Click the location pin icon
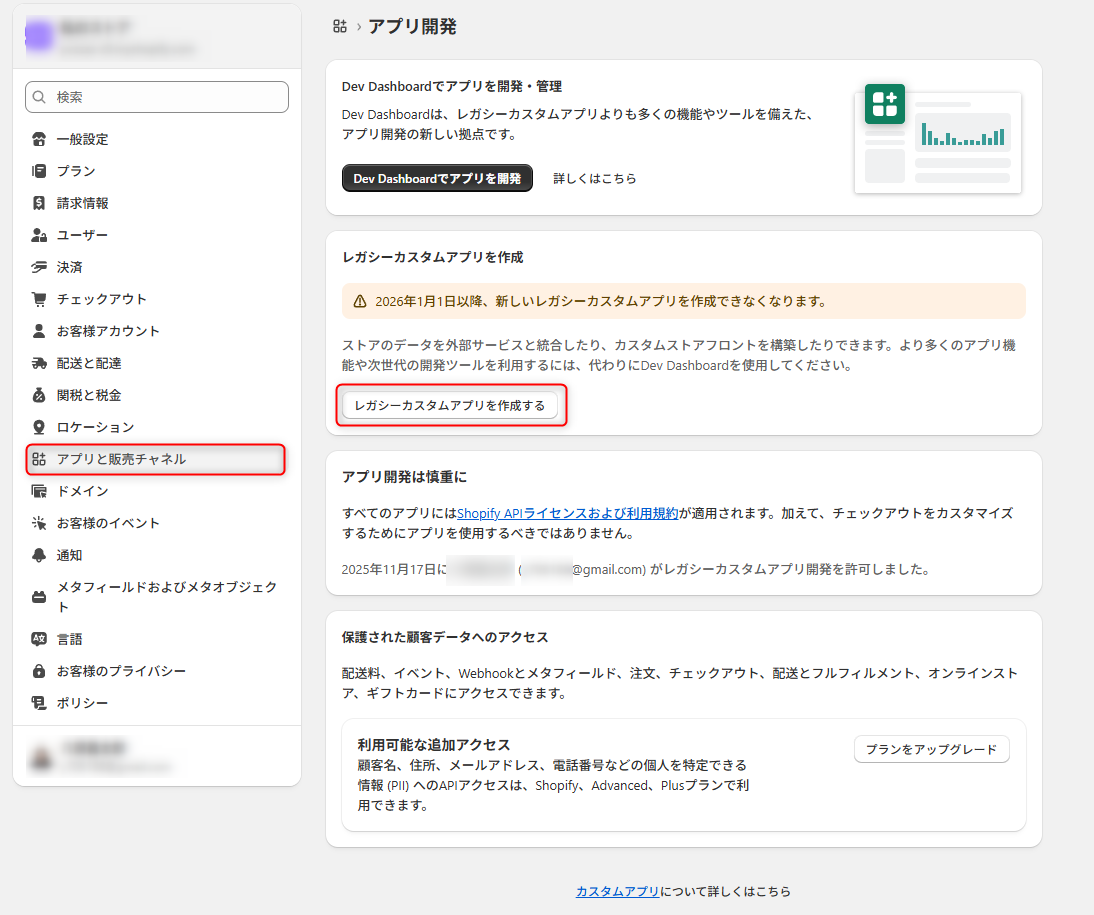This screenshot has height=915, width=1094. pos(39,427)
